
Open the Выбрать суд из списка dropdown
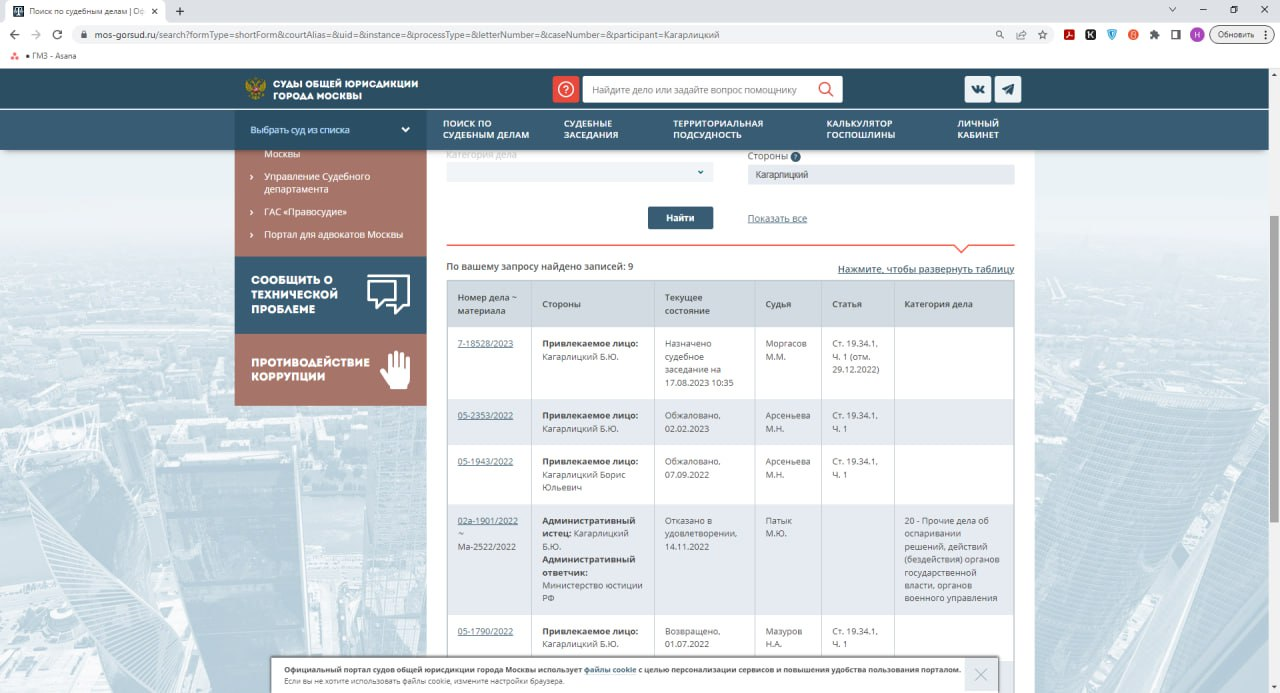tap(331, 130)
